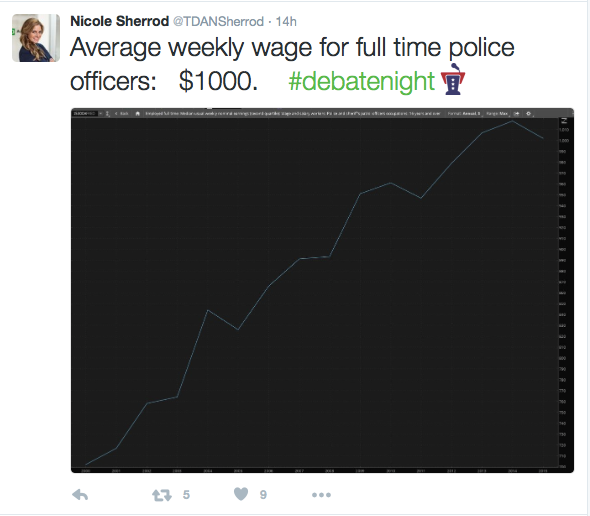Open the Format: Annual dropdown

tap(465, 113)
